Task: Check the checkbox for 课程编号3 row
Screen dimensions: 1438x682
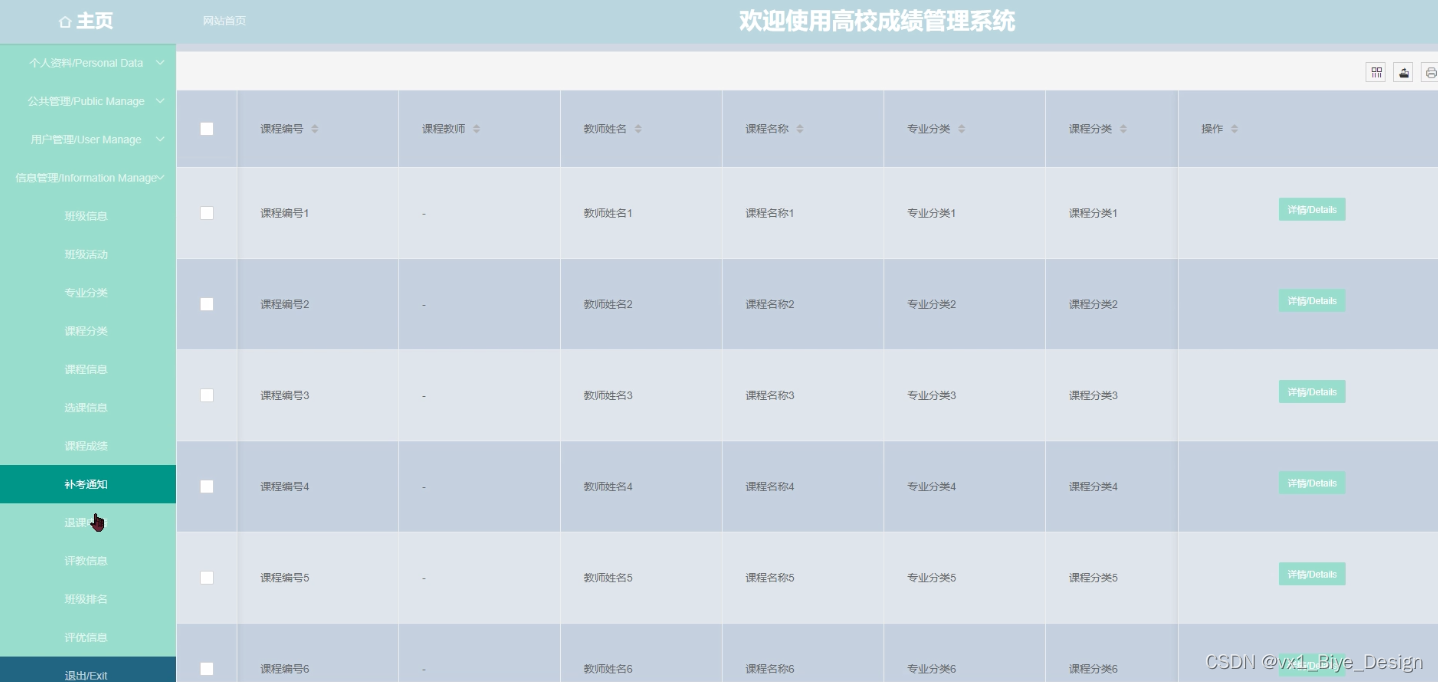Action: click(x=206, y=395)
